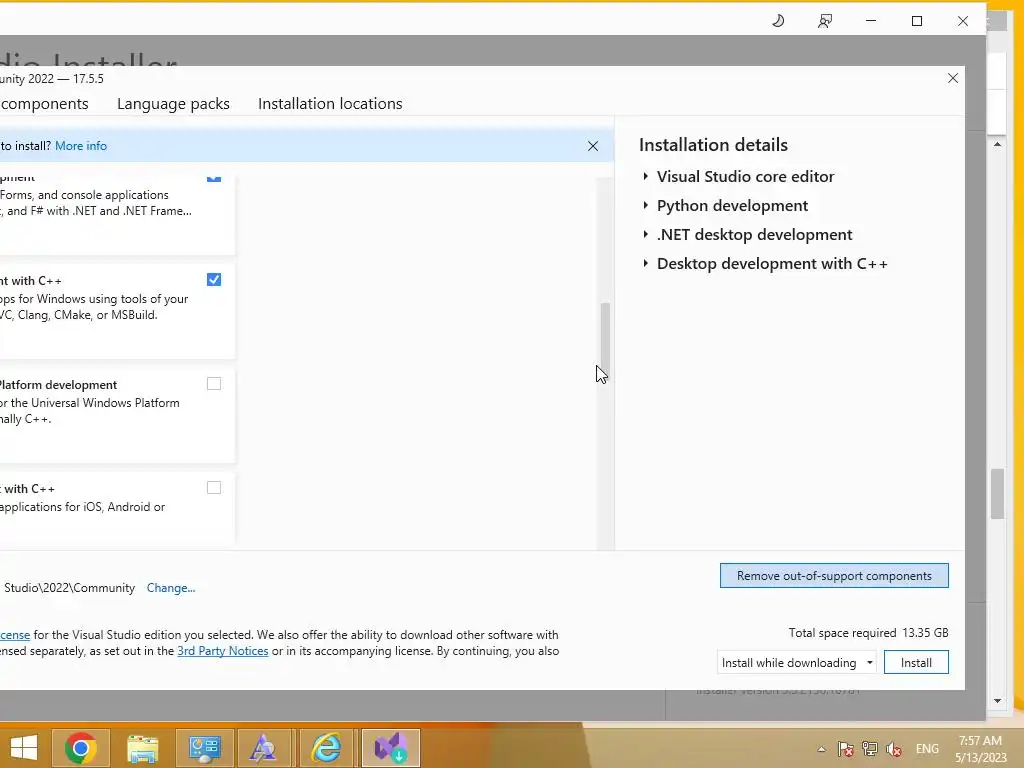Viewport: 1024px width, 768px height.
Task: Open Action Center flag tray icon
Action: click(x=846, y=749)
